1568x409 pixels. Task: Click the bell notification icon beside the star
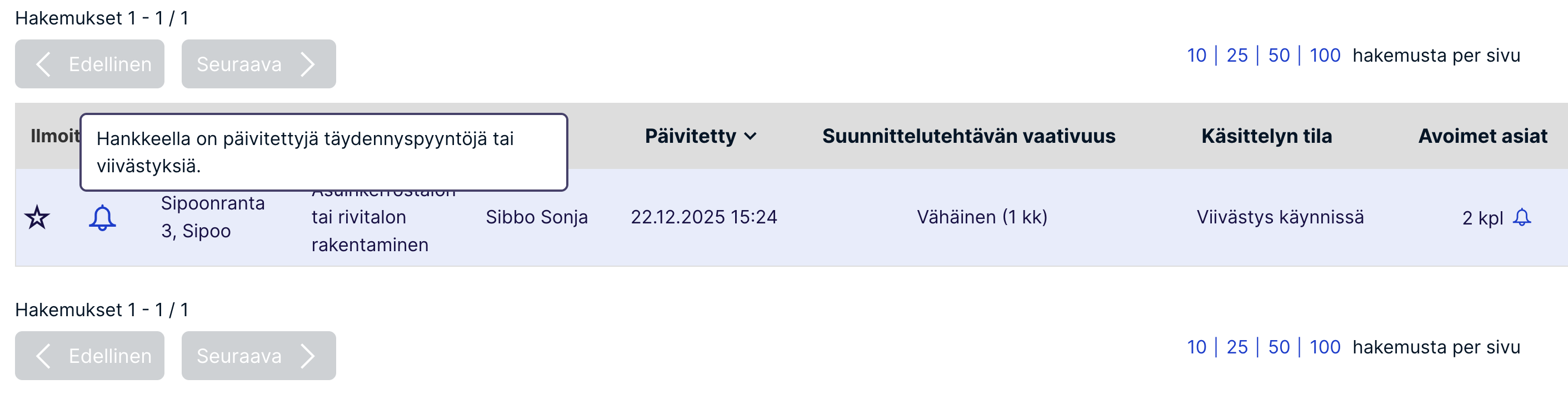click(x=102, y=217)
